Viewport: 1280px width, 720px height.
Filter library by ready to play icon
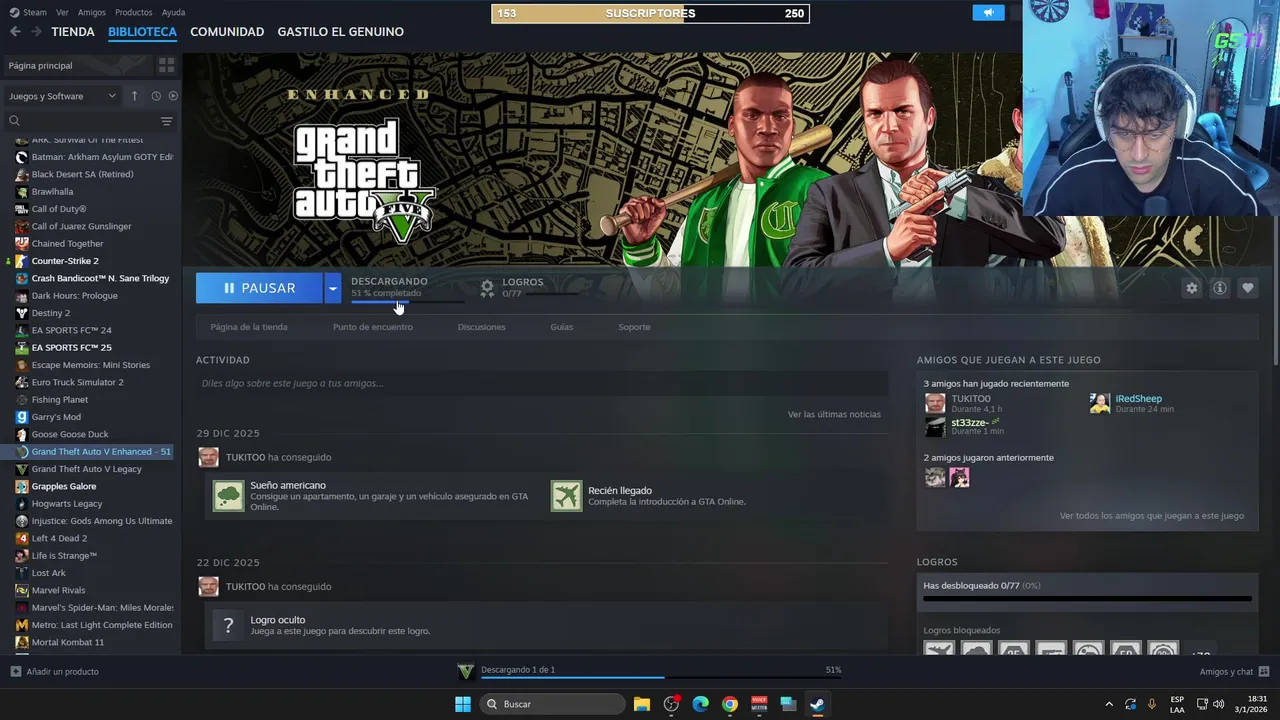point(173,96)
